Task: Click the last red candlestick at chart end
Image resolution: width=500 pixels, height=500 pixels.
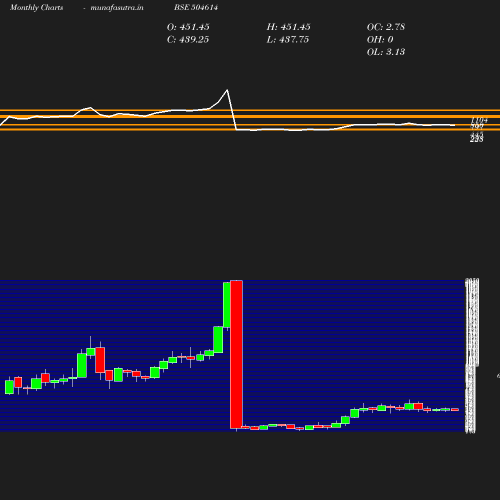Action: coord(455,409)
